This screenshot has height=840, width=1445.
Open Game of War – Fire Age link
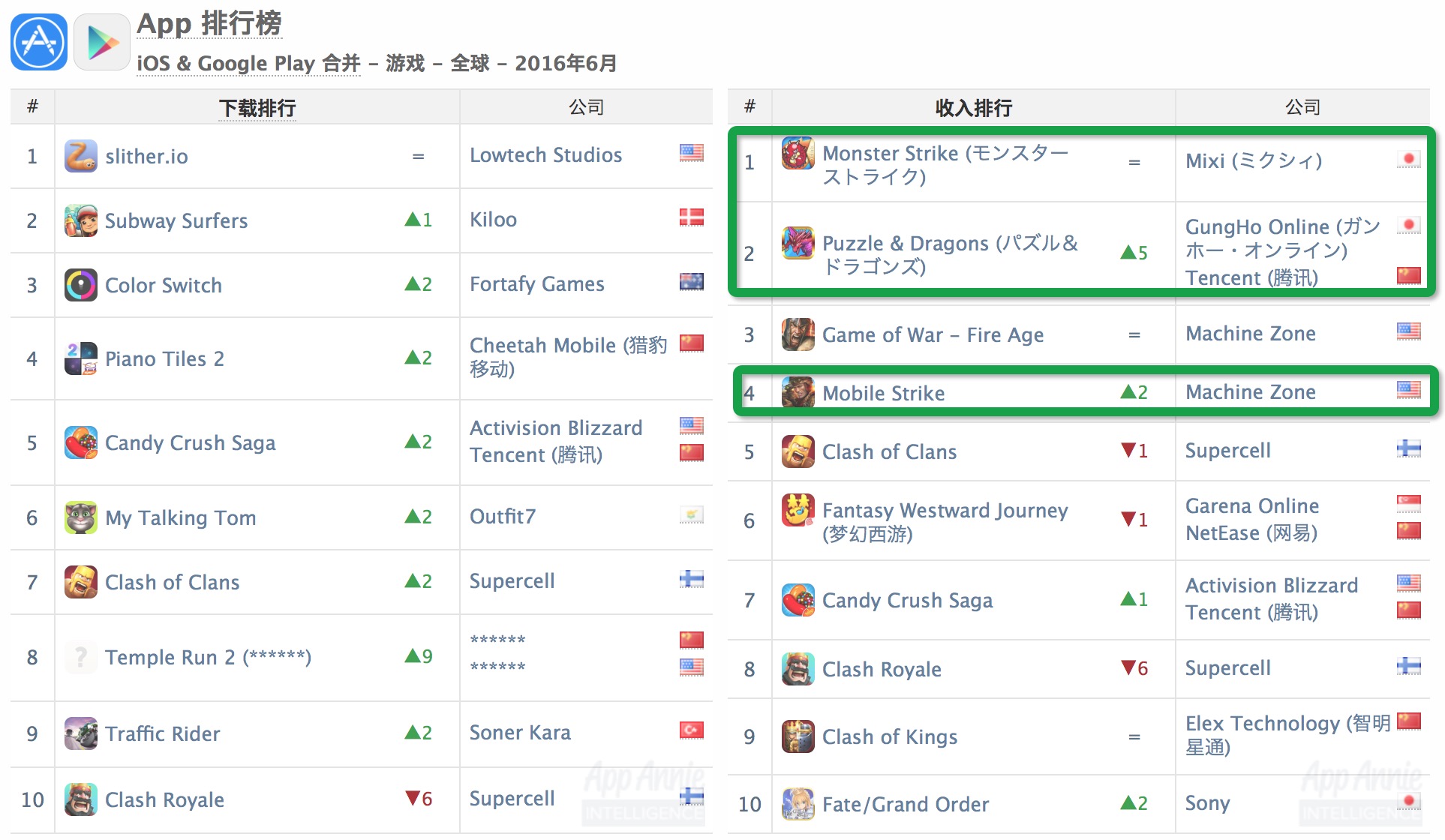click(x=933, y=334)
